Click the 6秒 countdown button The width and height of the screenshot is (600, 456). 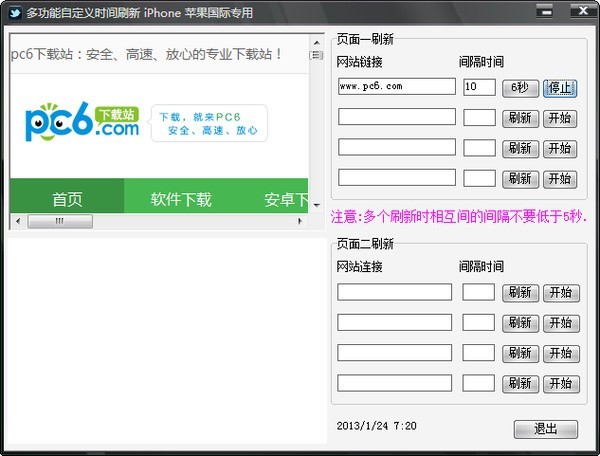(x=520, y=88)
